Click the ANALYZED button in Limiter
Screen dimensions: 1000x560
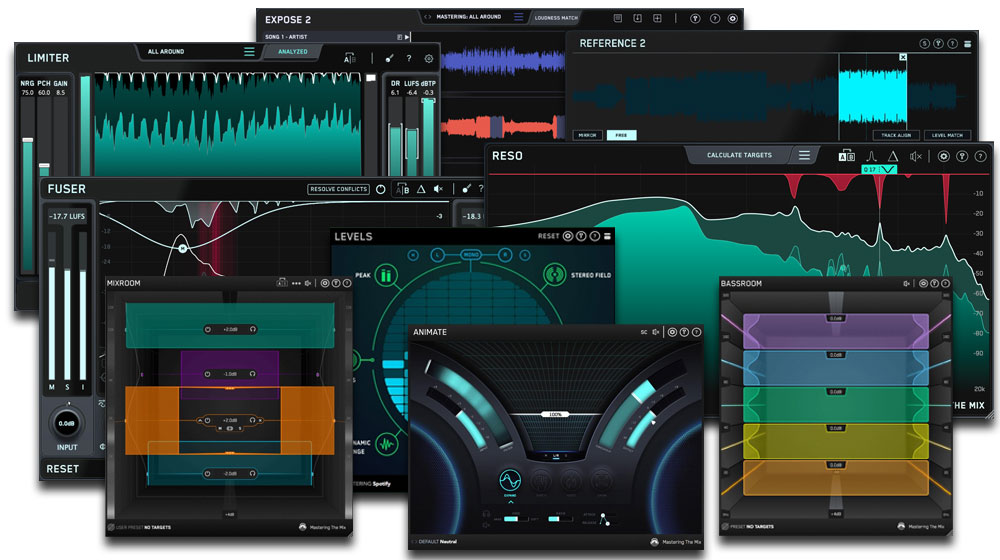pyautogui.click(x=293, y=52)
